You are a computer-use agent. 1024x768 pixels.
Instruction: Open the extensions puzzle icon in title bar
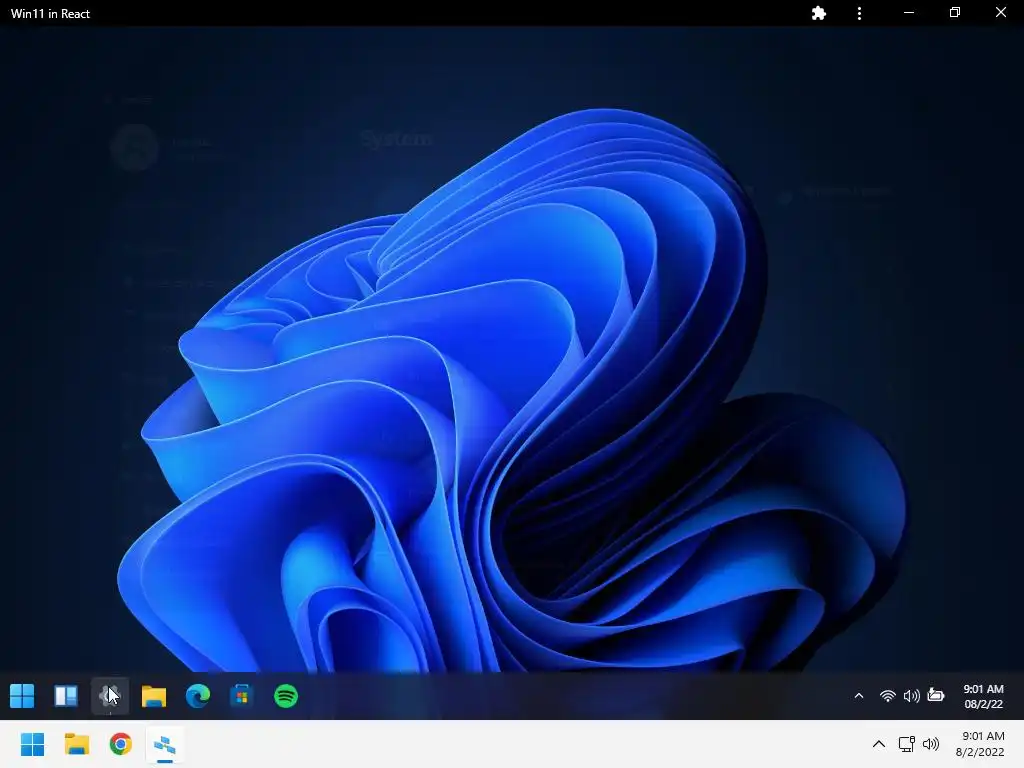coord(818,13)
